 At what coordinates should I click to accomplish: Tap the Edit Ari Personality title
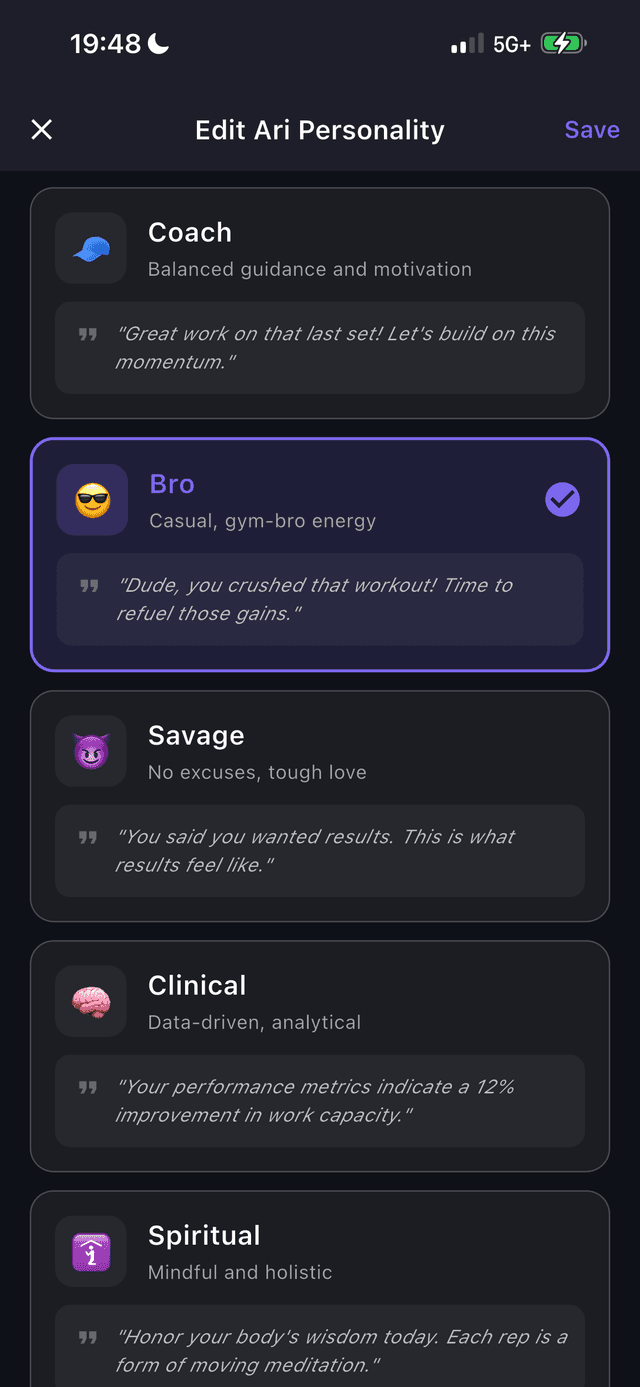click(x=319, y=129)
